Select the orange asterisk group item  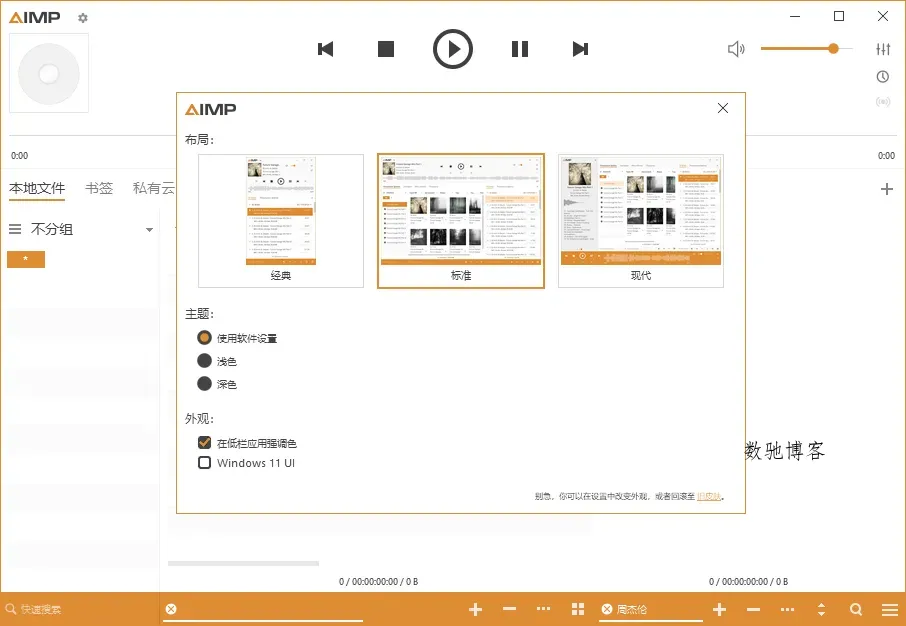point(26,259)
